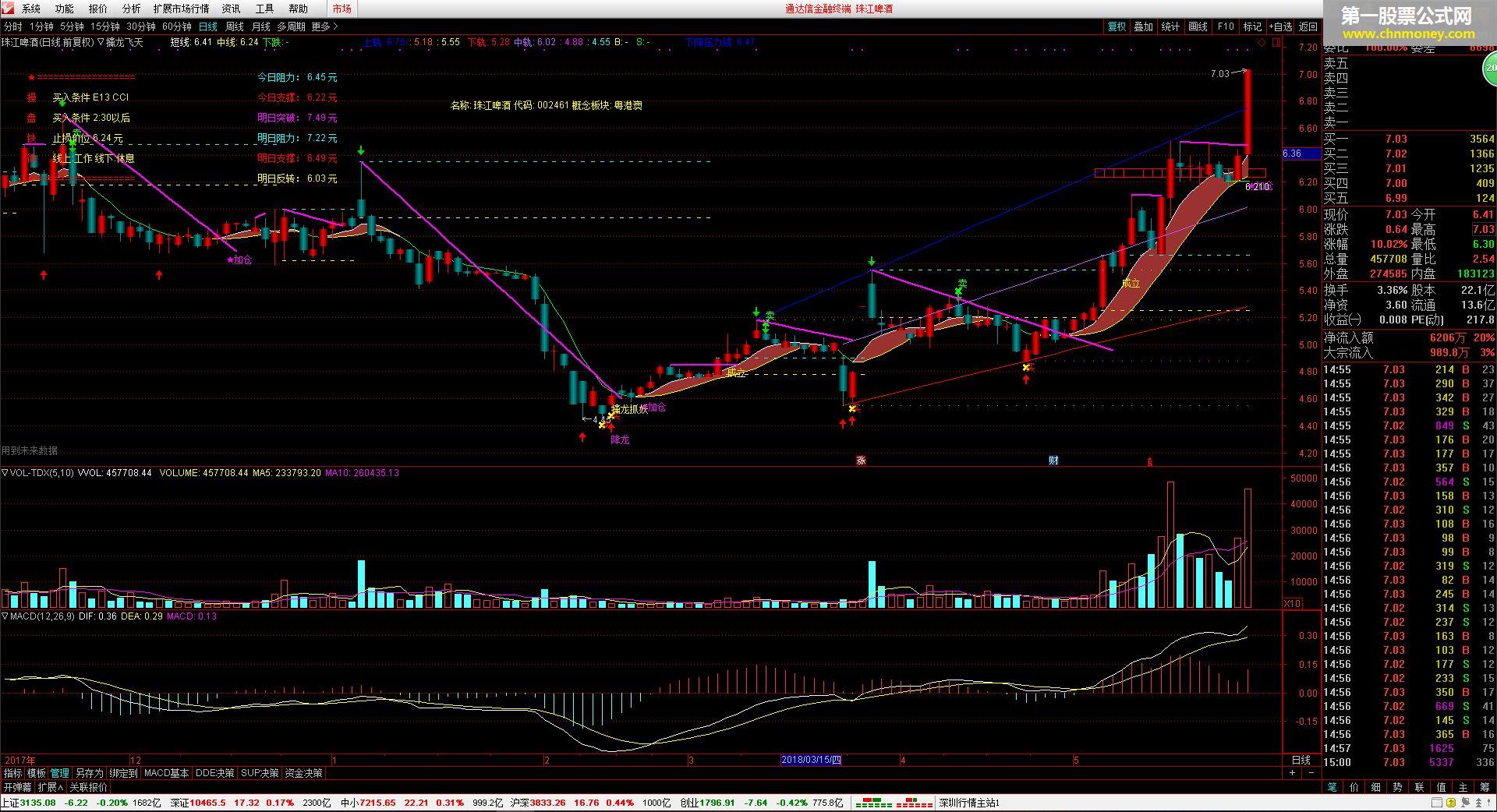1497x812 pixels.
Task: Click the X10 volume scale label
Action: click(1292, 603)
